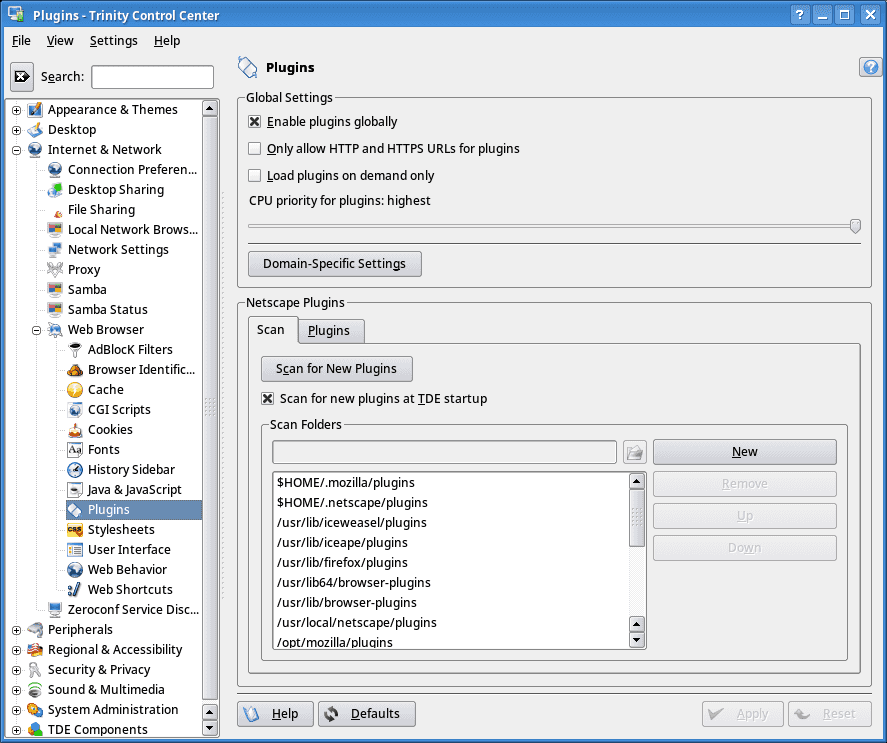Click the Stylesheets CSS icon
887x743 pixels.
click(75, 530)
